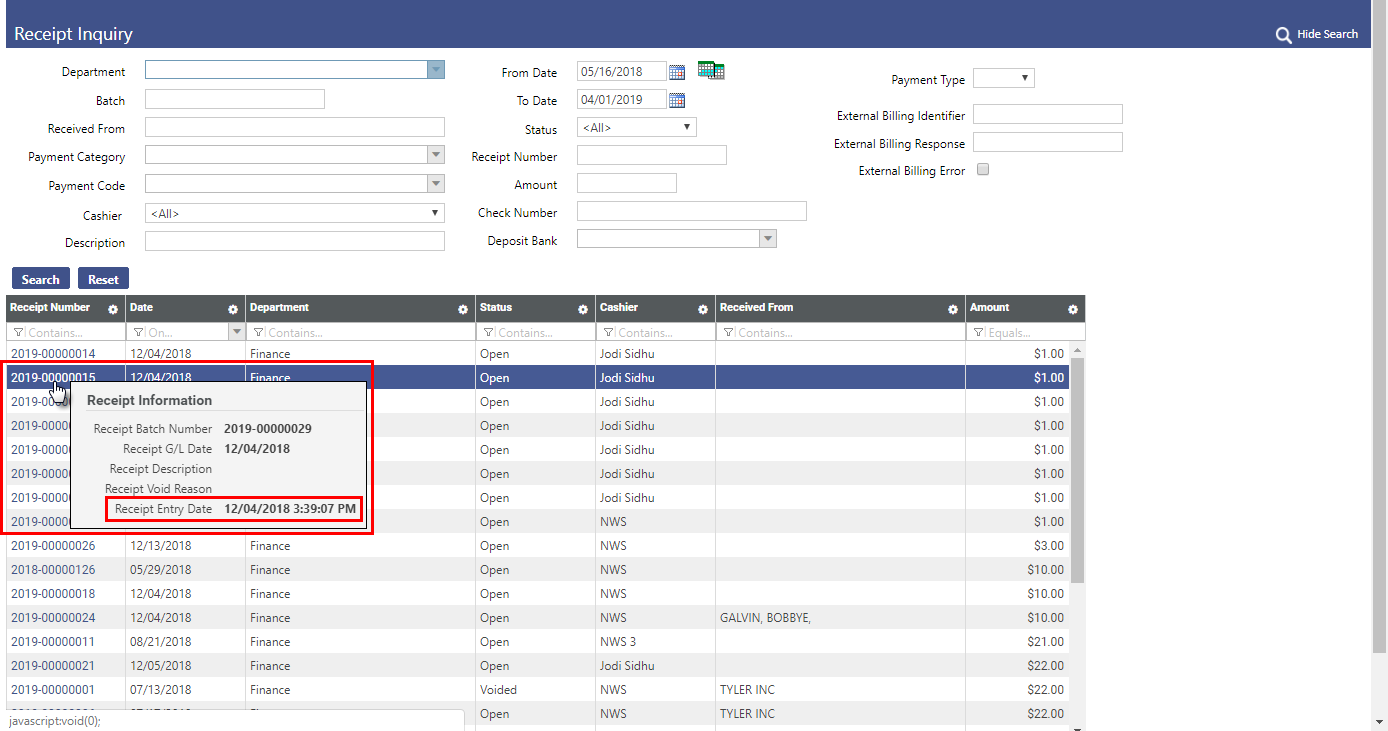The image size is (1388, 731).
Task: Click filter funnel in Department column
Action: tap(258, 333)
